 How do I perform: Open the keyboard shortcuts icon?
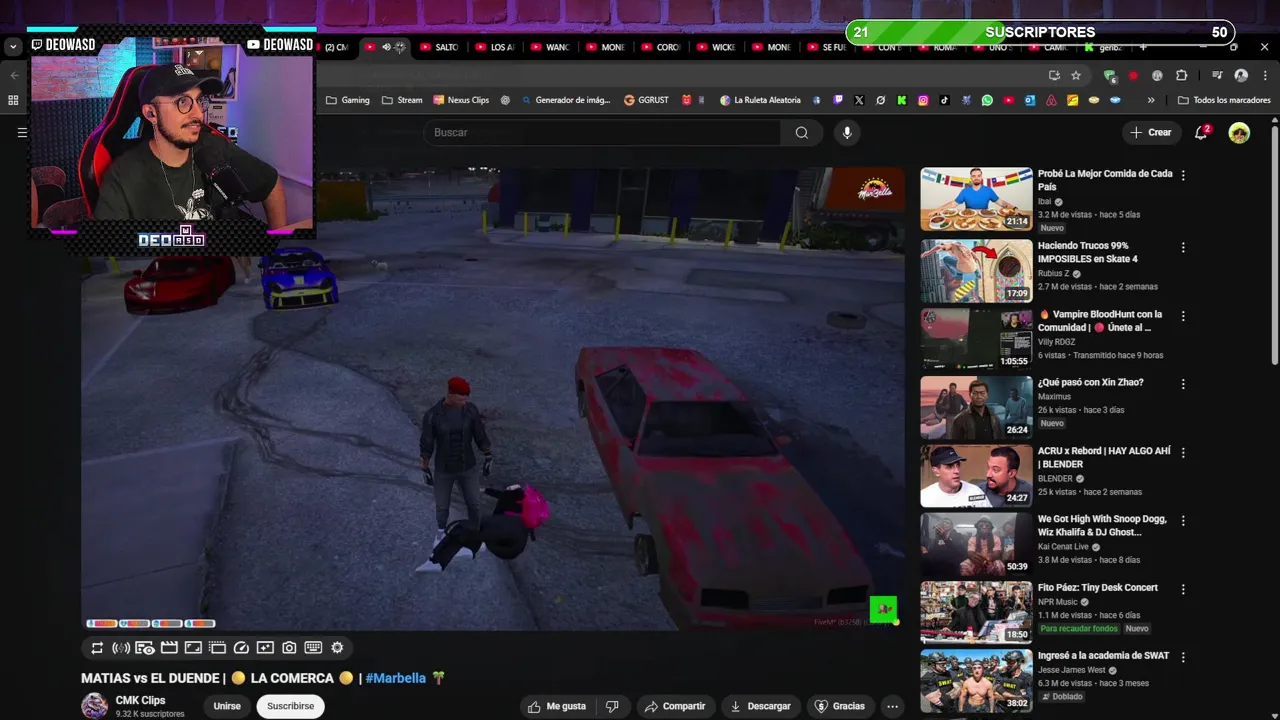click(x=313, y=648)
